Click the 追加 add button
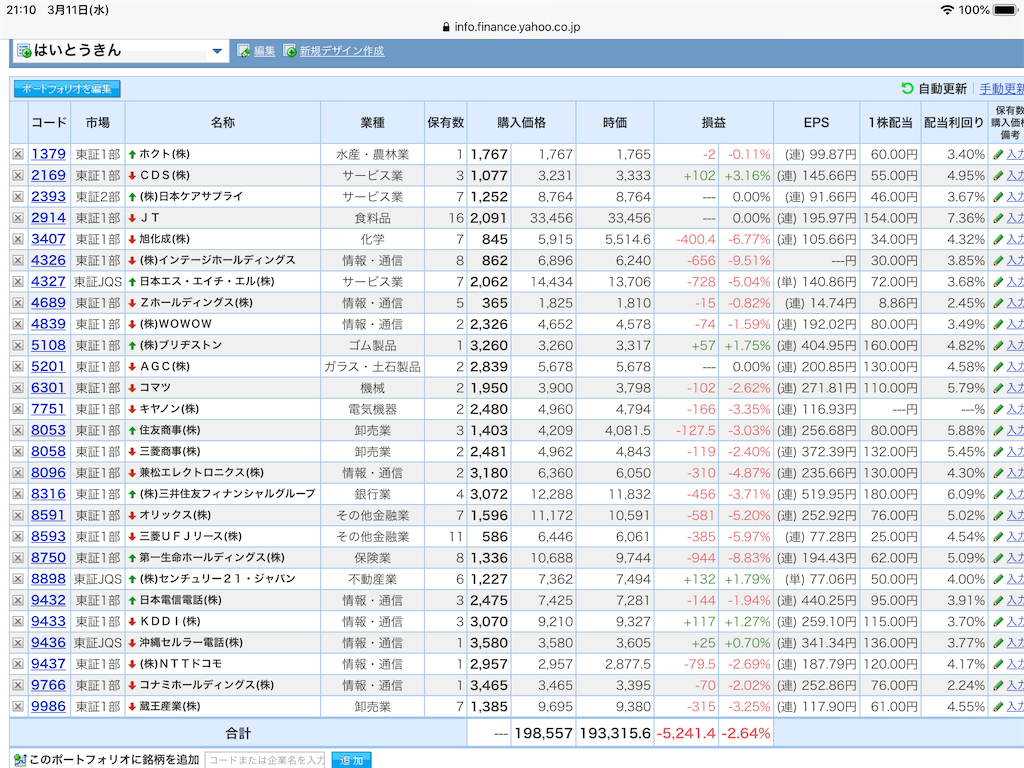This screenshot has height=768, width=1024. point(351,761)
